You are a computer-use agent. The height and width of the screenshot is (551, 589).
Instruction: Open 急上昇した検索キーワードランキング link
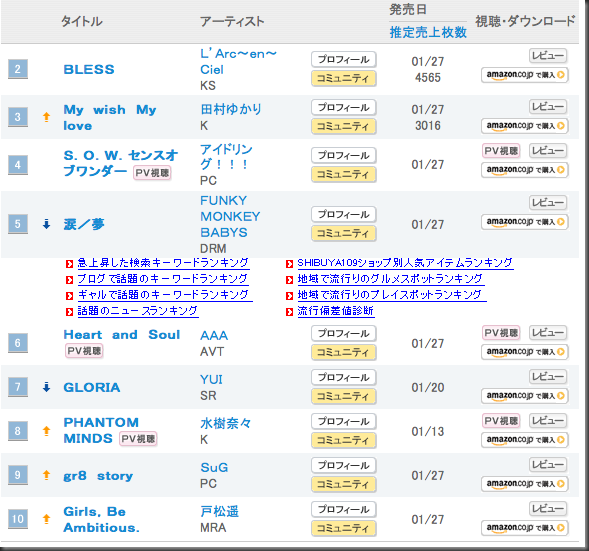[163, 263]
